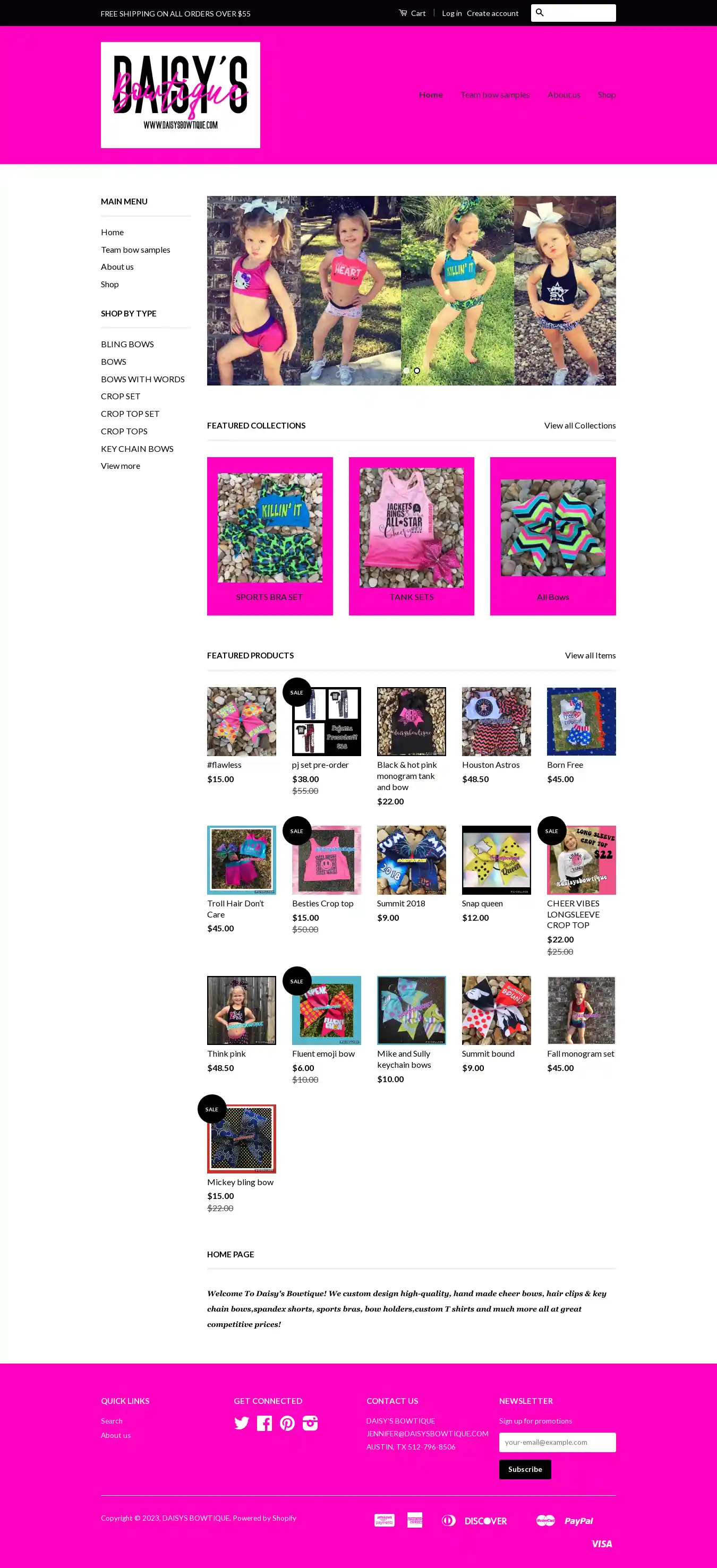Open the Facebook social icon
717x1568 pixels.
coord(264,1423)
